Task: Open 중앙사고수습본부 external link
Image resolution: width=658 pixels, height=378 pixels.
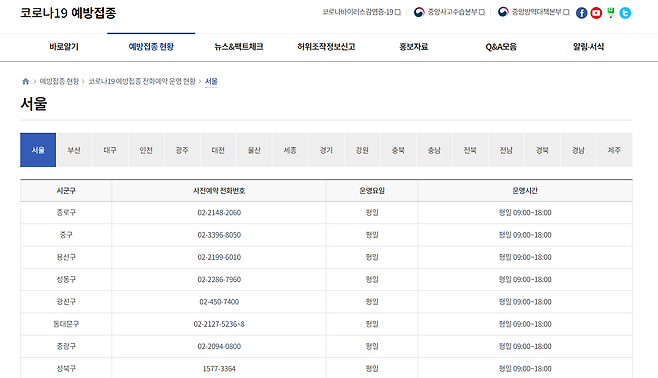Action: [449, 12]
